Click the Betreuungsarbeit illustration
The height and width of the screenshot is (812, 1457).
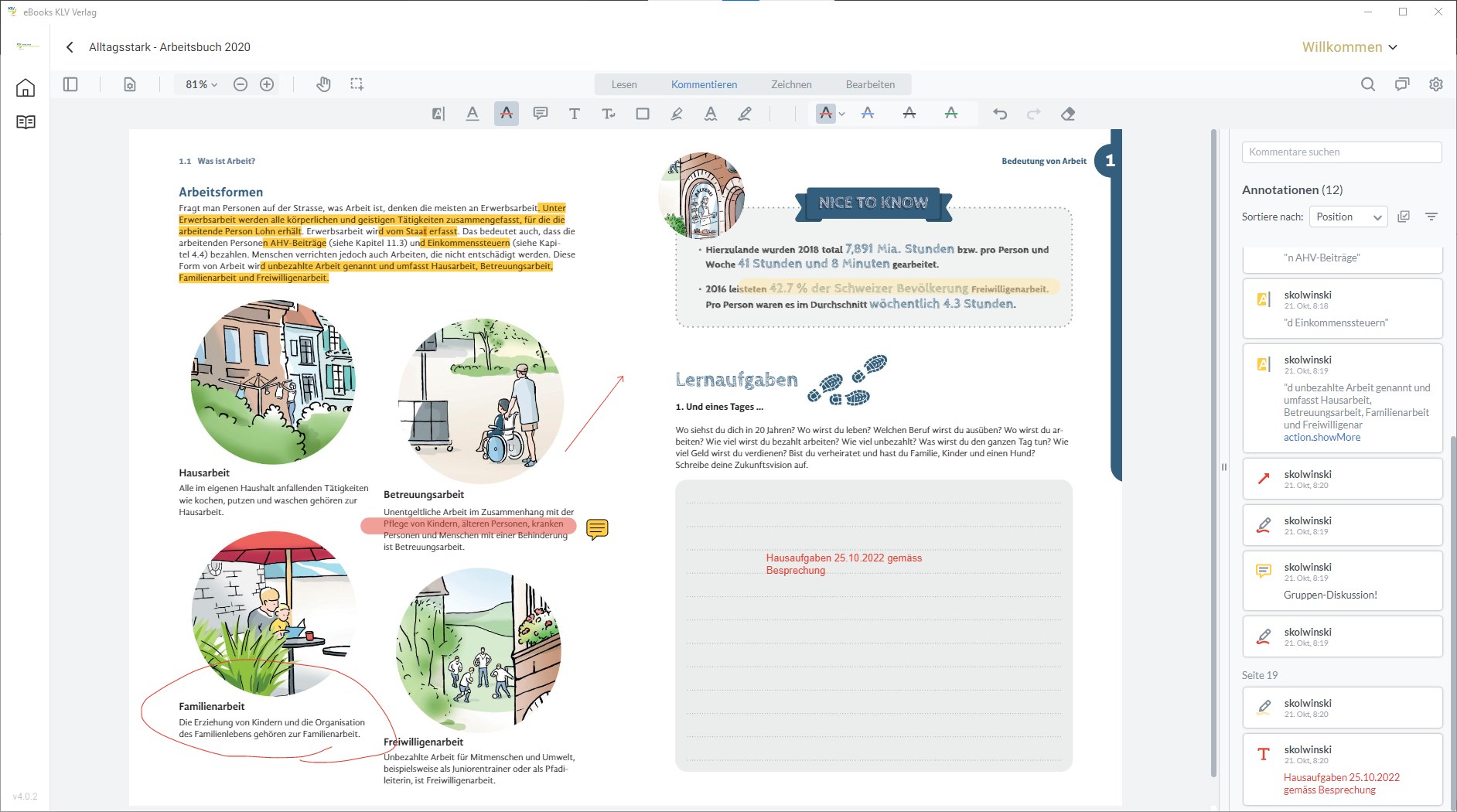pyautogui.click(x=480, y=401)
